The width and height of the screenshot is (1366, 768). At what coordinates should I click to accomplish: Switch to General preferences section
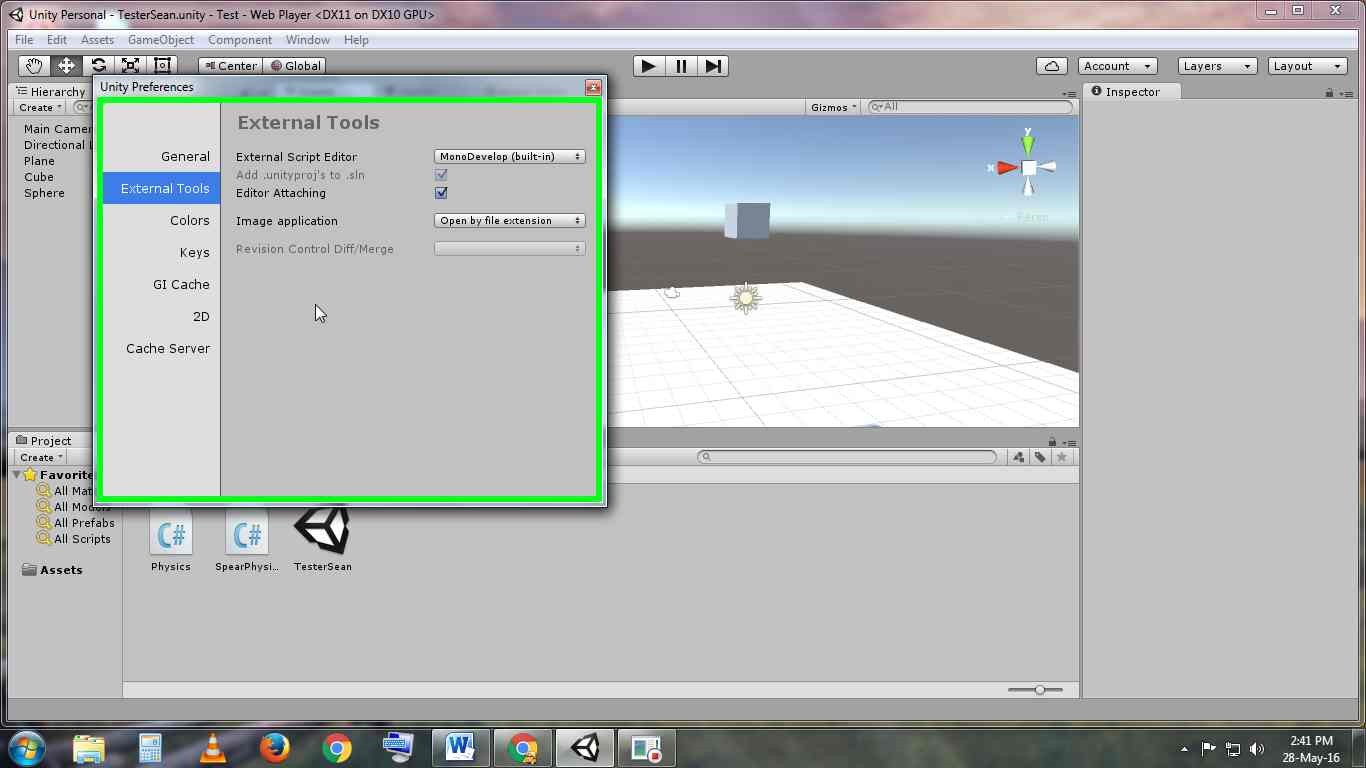[x=161, y=157]
